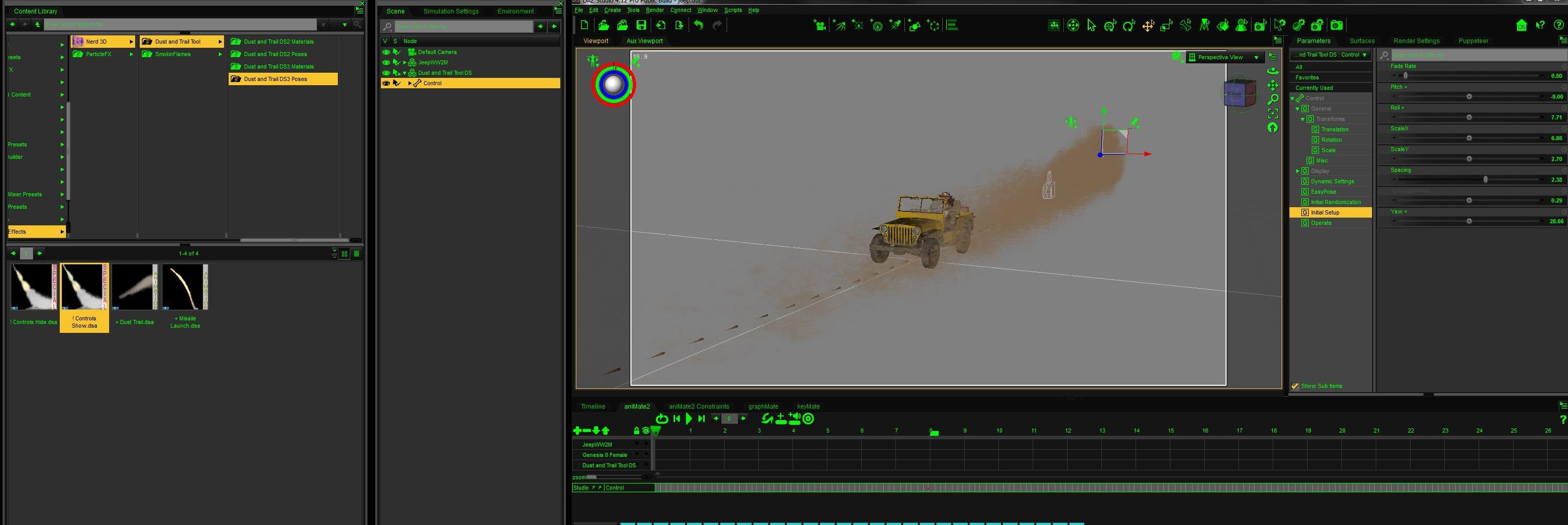Click the Open file folder icon
This screenshot has height=525, width=1568.
[603, 25]
